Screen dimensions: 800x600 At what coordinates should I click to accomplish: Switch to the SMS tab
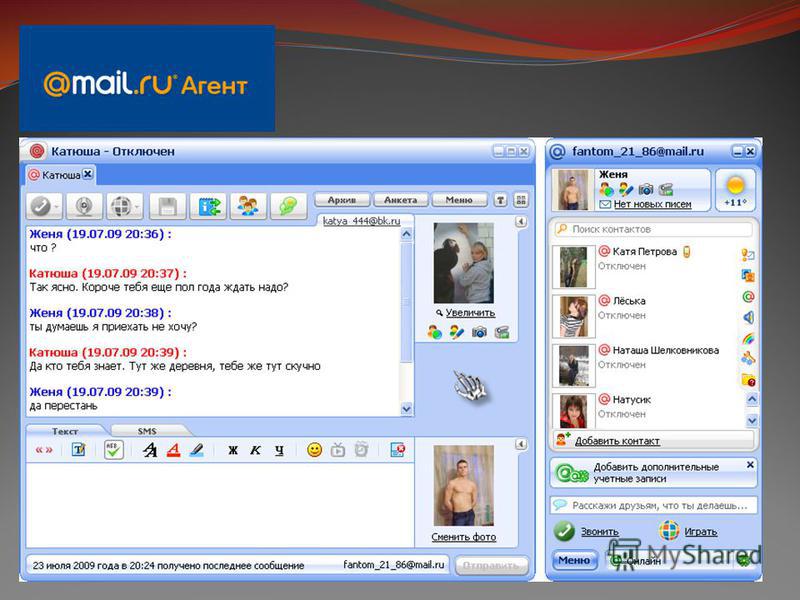click(147, 431)
